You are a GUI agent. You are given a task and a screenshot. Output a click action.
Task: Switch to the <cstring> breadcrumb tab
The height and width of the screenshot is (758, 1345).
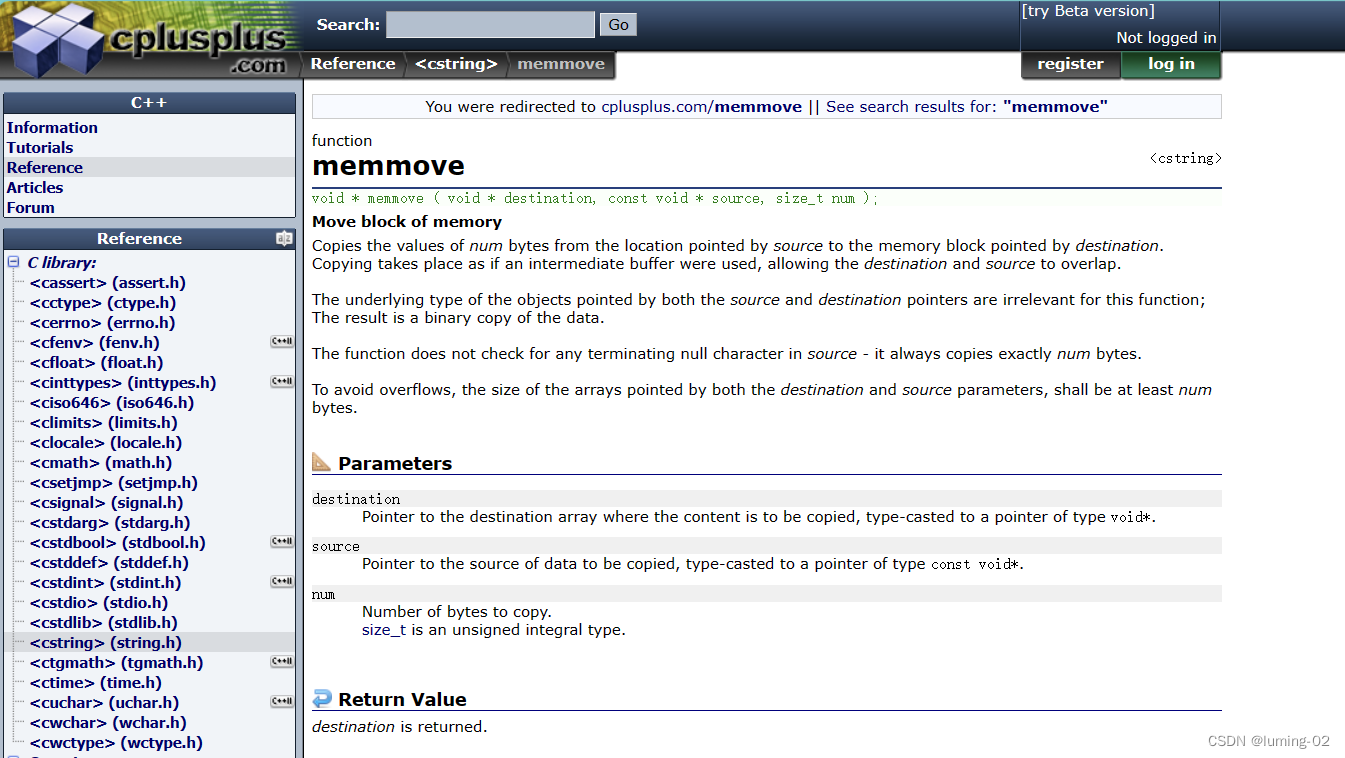(x=456, y=63)
